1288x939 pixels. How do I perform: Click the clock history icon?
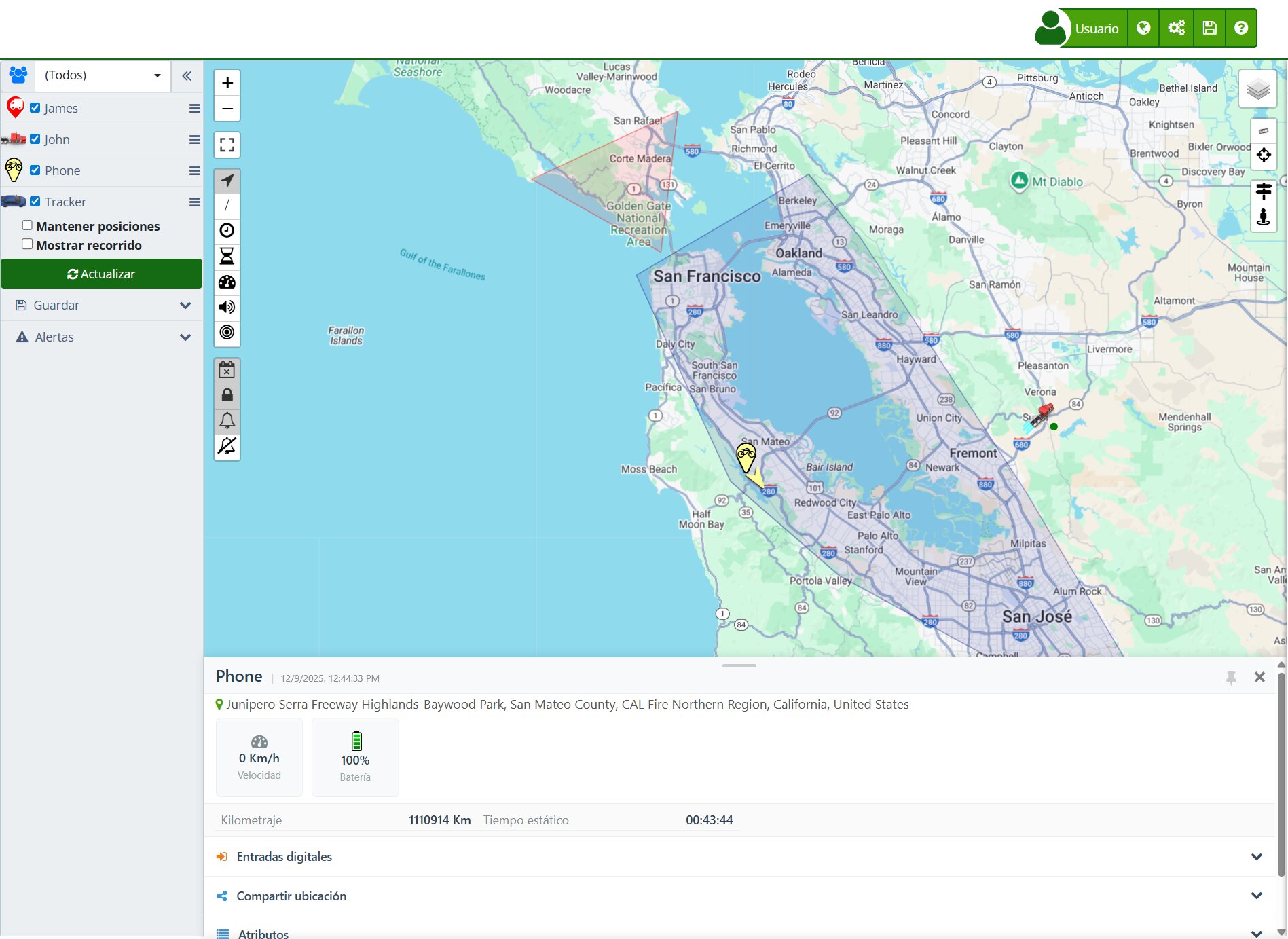click(x=227, y=230)
